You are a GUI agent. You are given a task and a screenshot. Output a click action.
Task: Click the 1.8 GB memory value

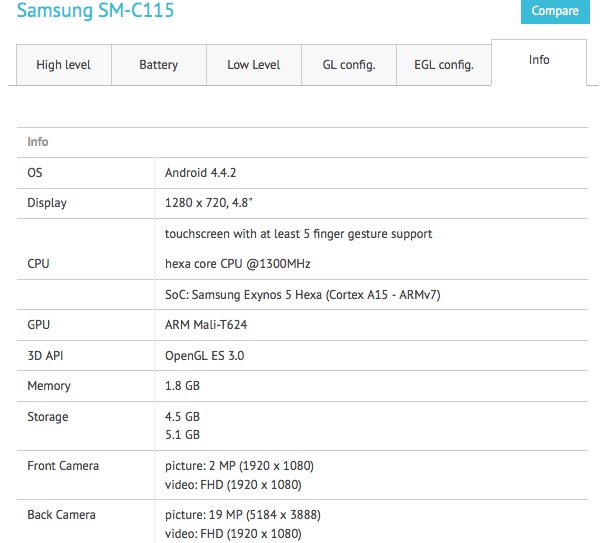point(182,386)
